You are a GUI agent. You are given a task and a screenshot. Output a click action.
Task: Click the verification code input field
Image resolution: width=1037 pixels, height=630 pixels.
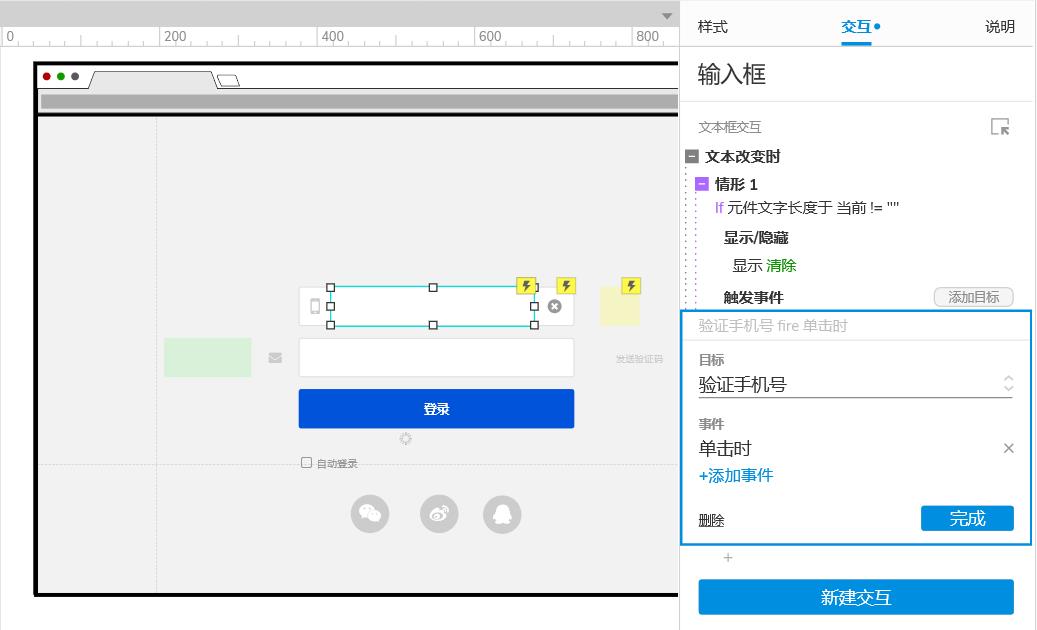(436, 358)
